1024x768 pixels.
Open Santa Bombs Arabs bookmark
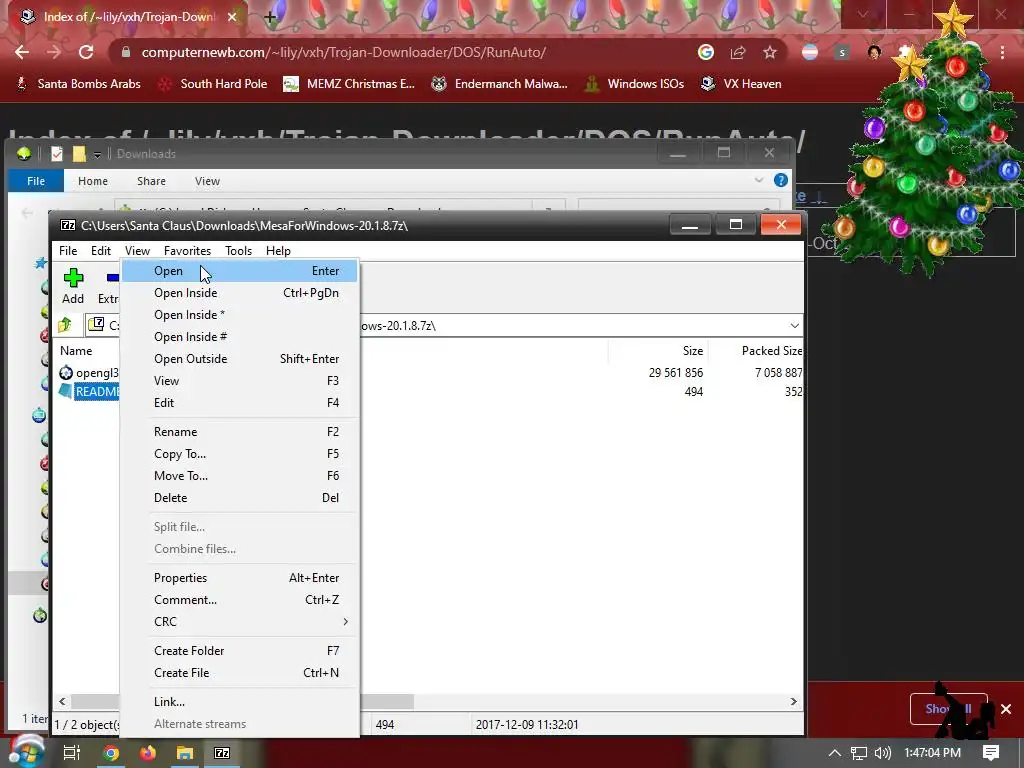78,84
